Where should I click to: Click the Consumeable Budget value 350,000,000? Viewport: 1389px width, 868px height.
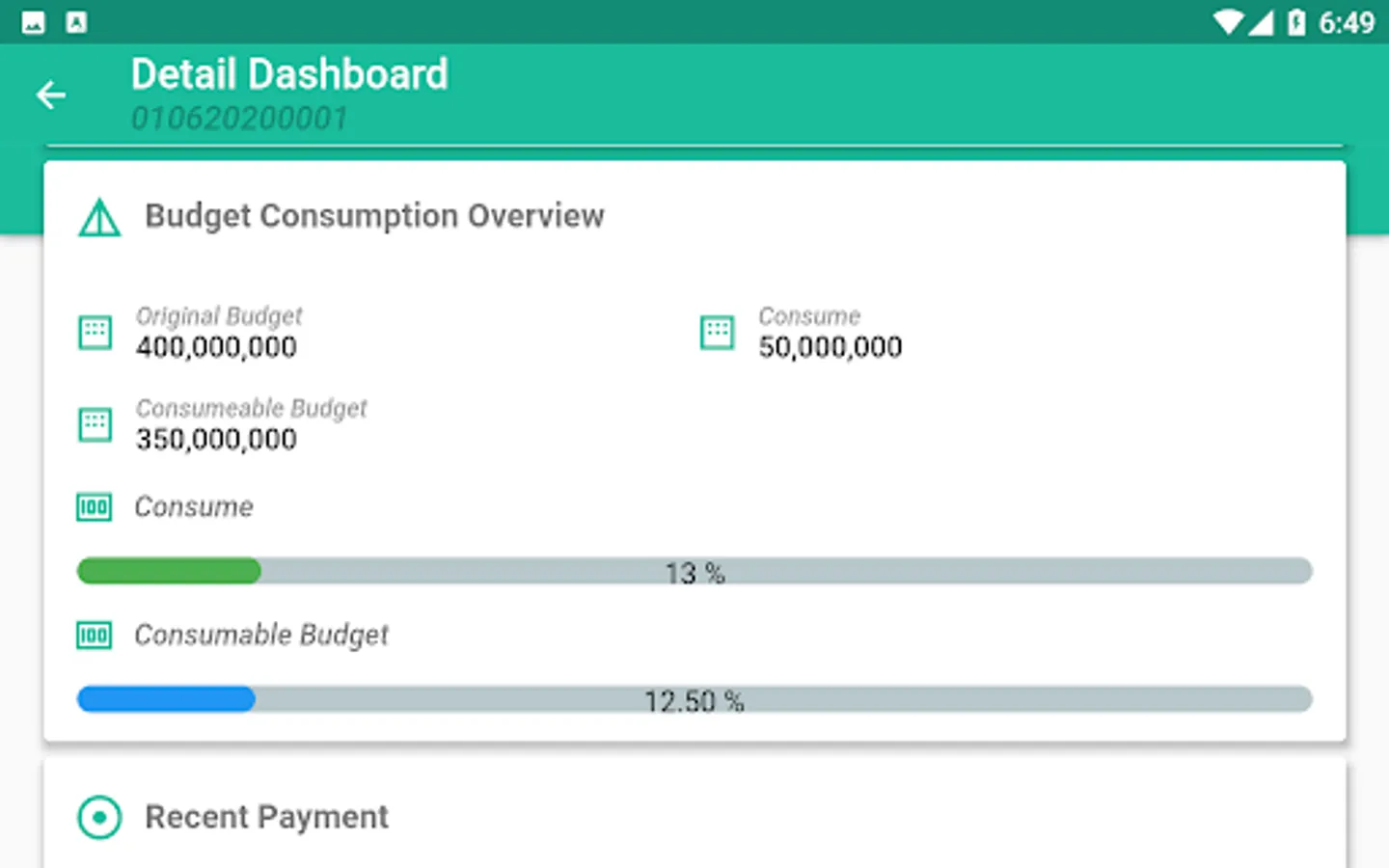point(216,440)
